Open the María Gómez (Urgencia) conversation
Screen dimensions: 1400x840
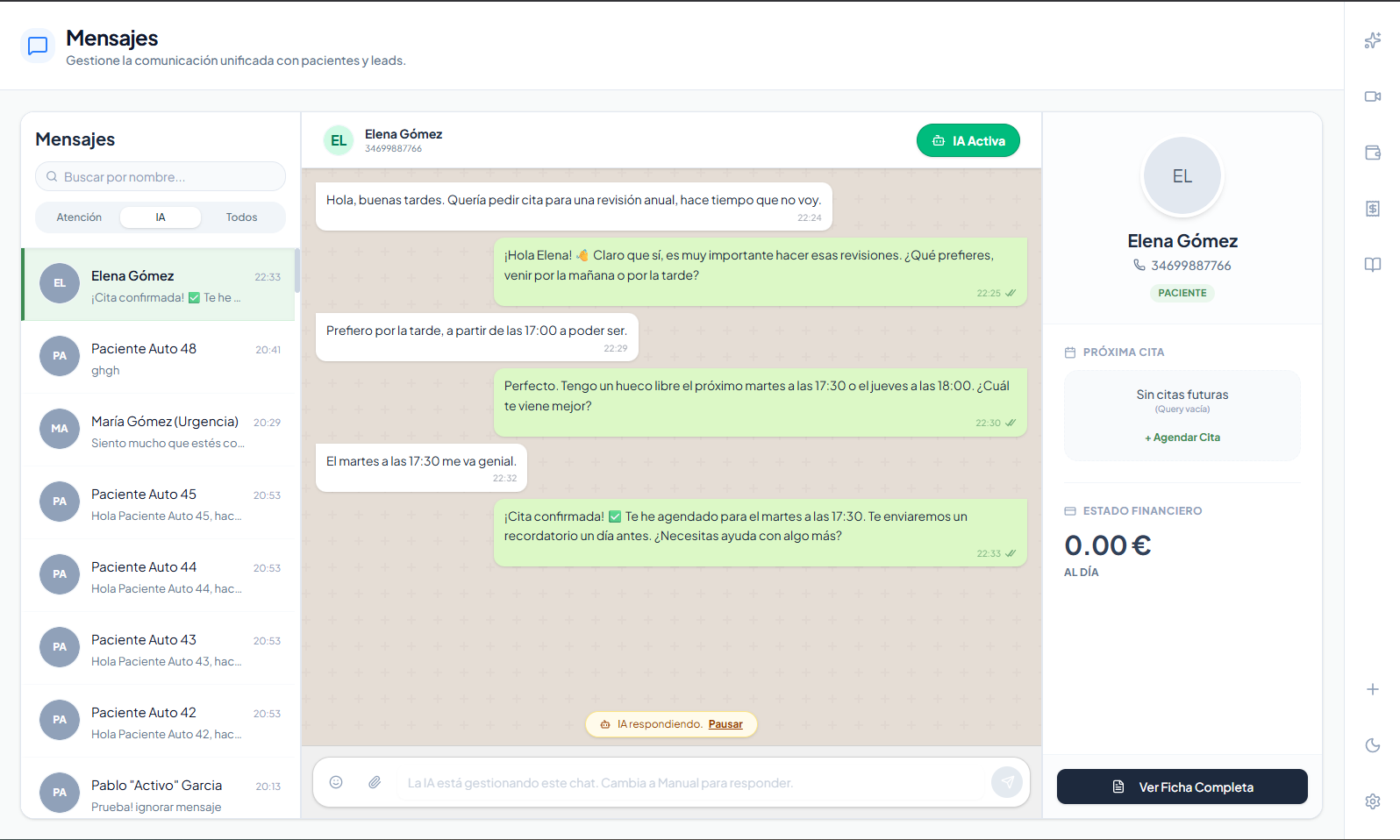[161, 431]
